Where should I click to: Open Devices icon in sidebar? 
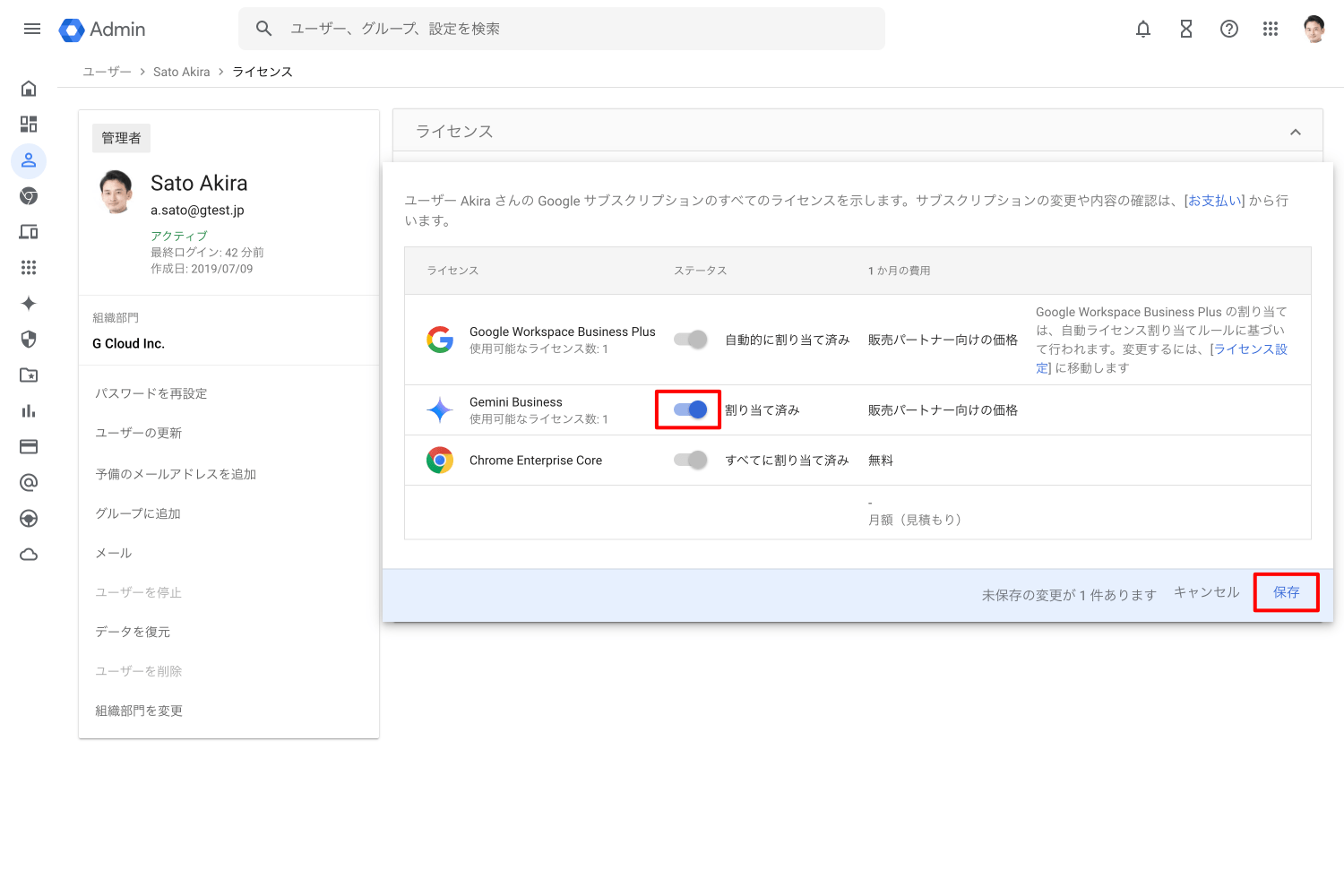click(x=29, y=232)
